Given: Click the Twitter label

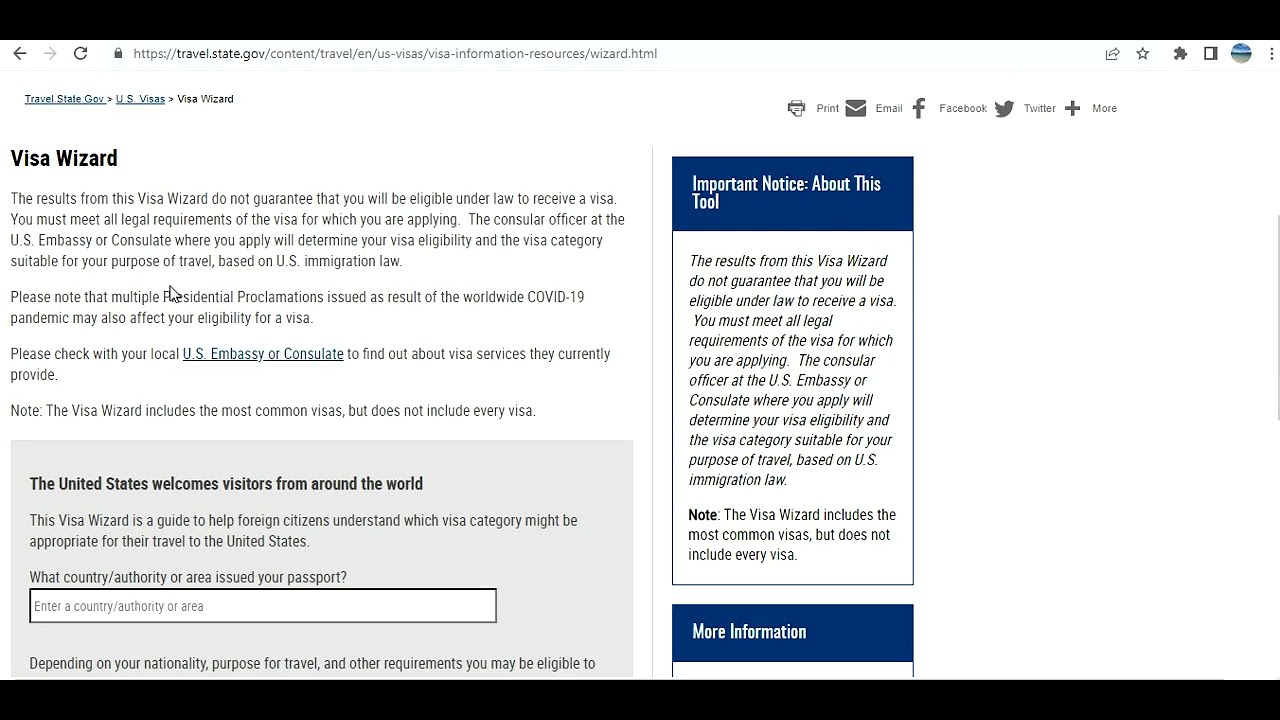Looking at the screenshot, I should (1040, 108).
